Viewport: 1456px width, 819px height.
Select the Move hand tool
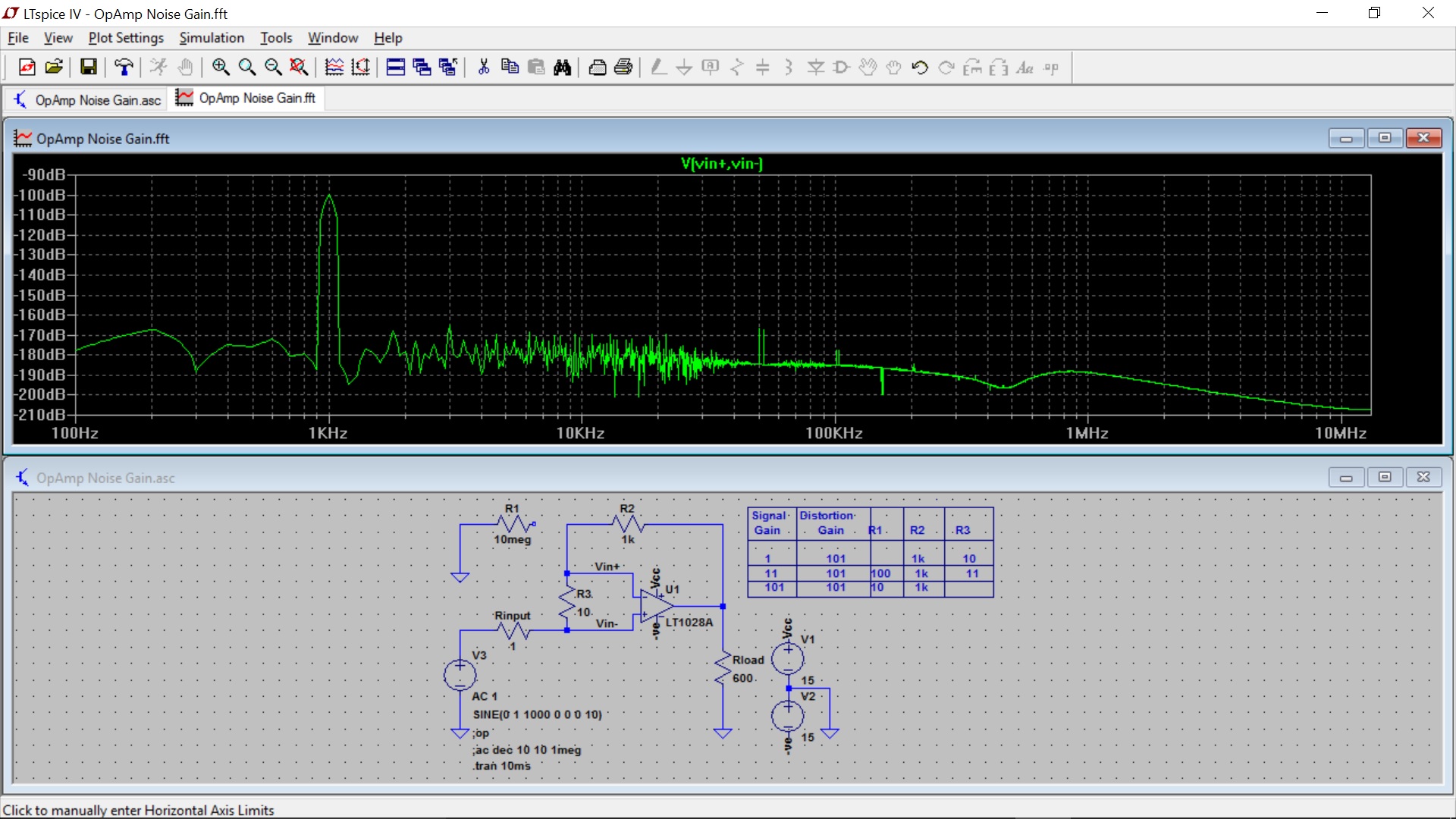pyautogui.click(x=868, y=67)
